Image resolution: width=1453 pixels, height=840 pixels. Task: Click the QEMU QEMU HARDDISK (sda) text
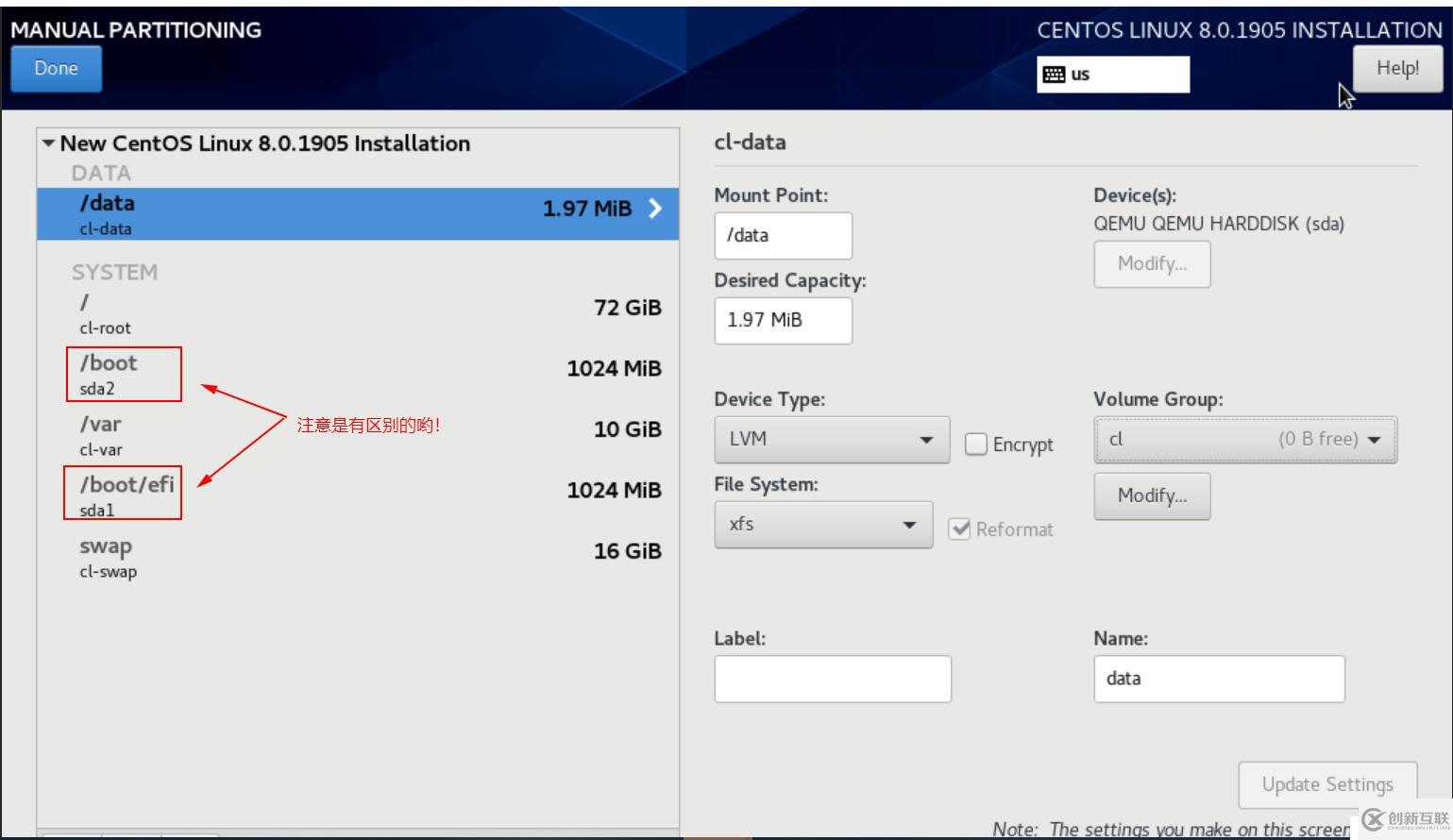(1219, 224)
